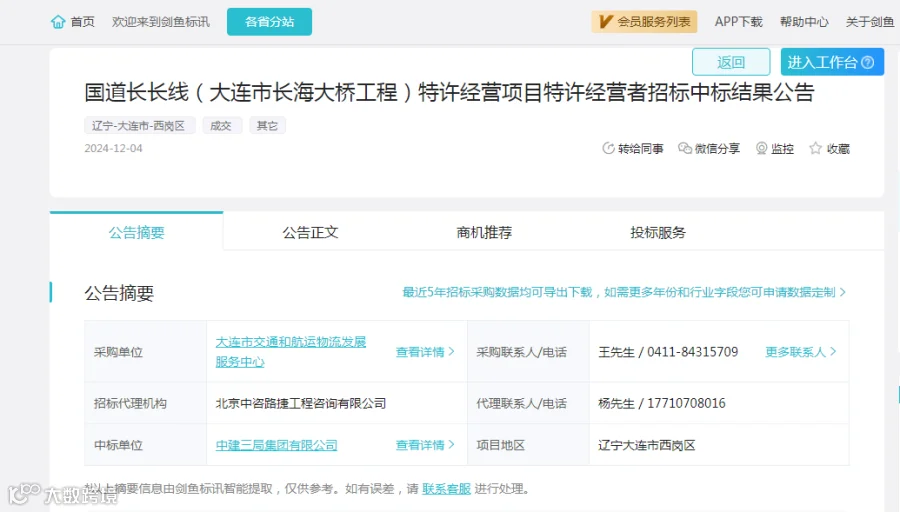Click the 返回 back button

pos(731,62)
